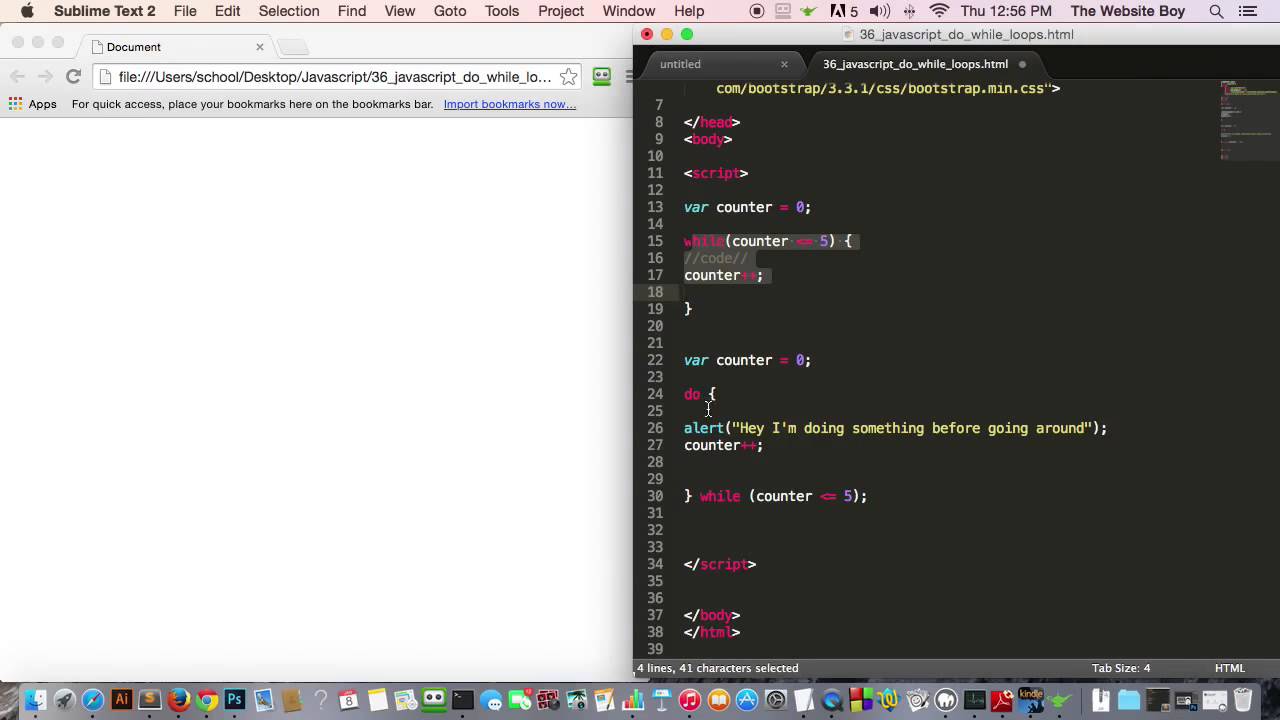Open Spotlight search magnifier
Screen dimensions: 1280x720
point(1216,11)
